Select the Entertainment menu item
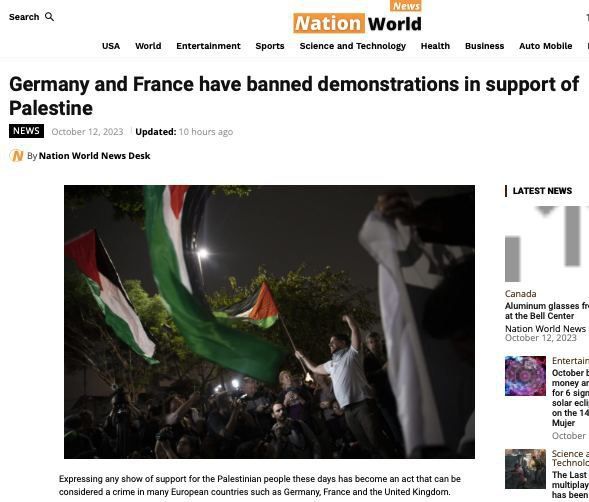Screen dimensions: 589x502 (208, 46)
